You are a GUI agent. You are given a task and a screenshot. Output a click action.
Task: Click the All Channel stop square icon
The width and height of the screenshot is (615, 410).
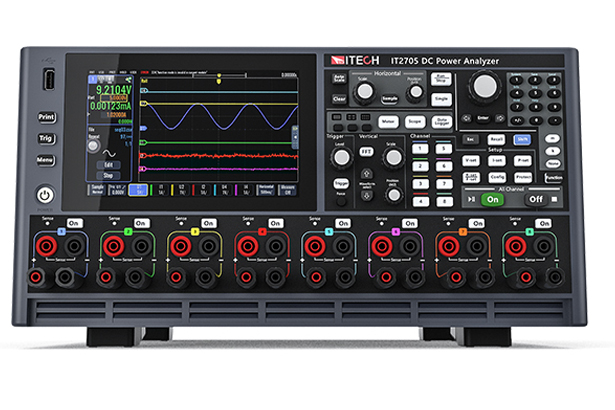point(554,199)
